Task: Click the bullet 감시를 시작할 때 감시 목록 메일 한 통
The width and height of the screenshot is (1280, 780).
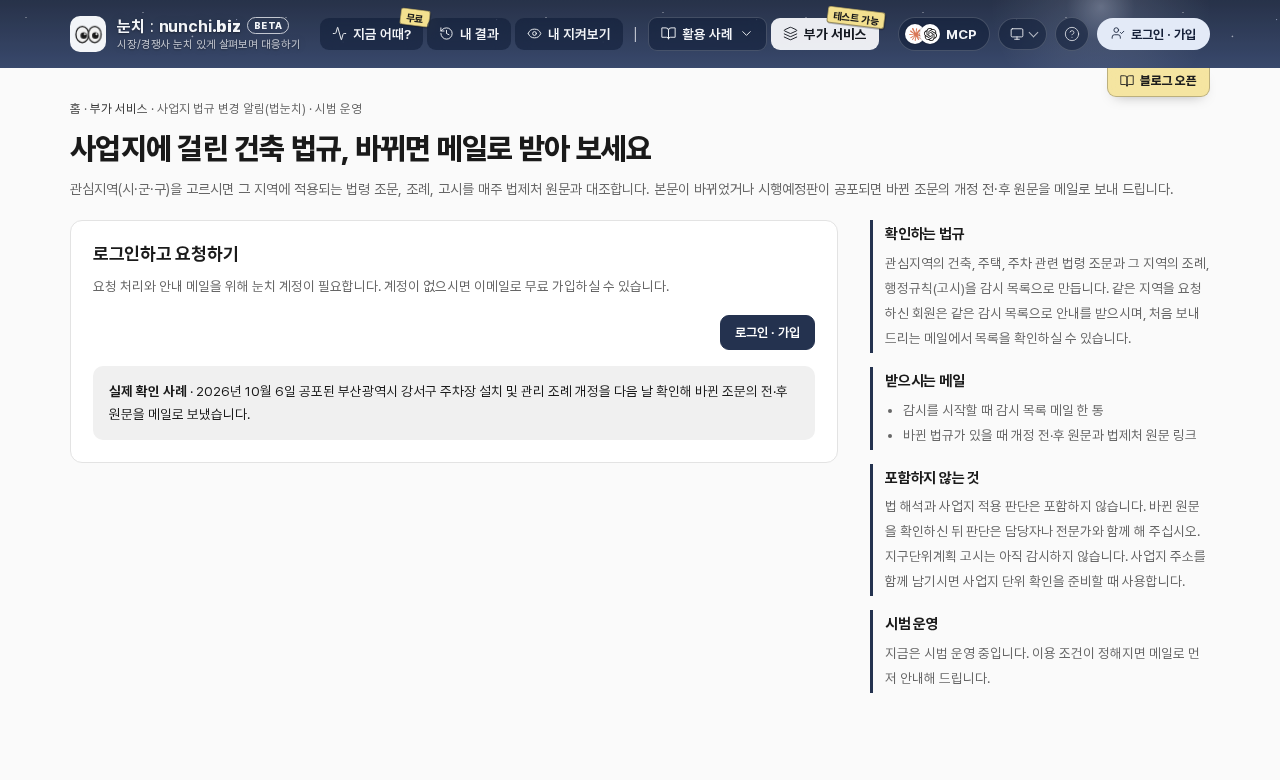Action: pos(1003,410)
